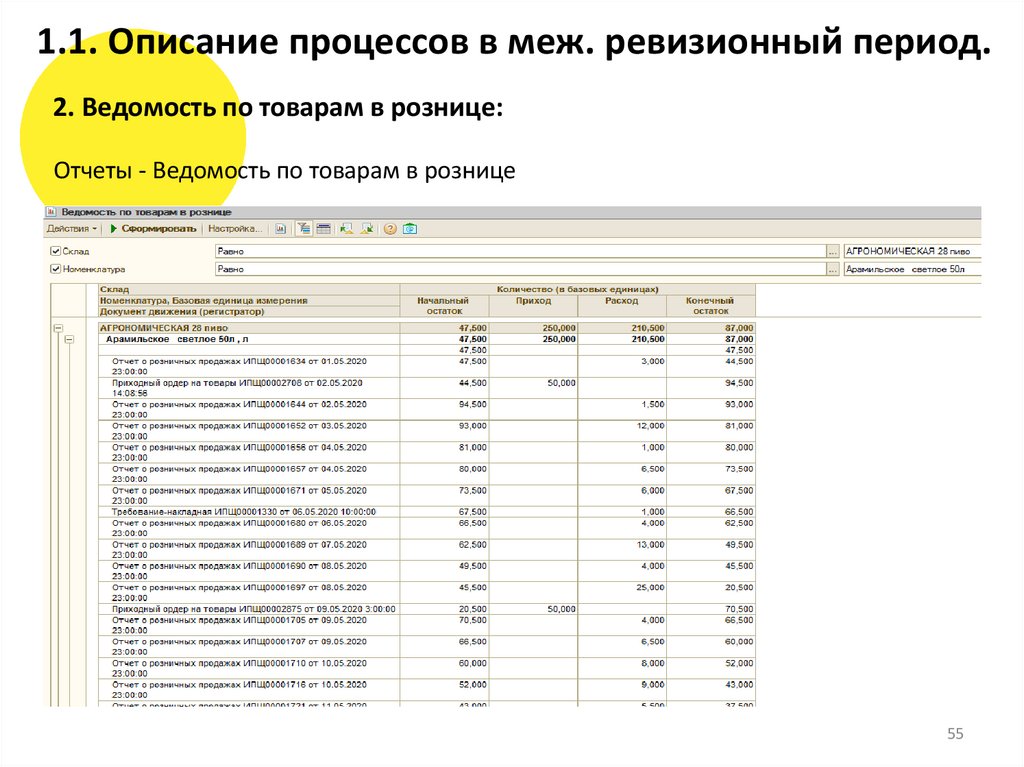Click the АГРОНОМИЧЕСКАЯ 28 пиво value field

tap(912, 251)
